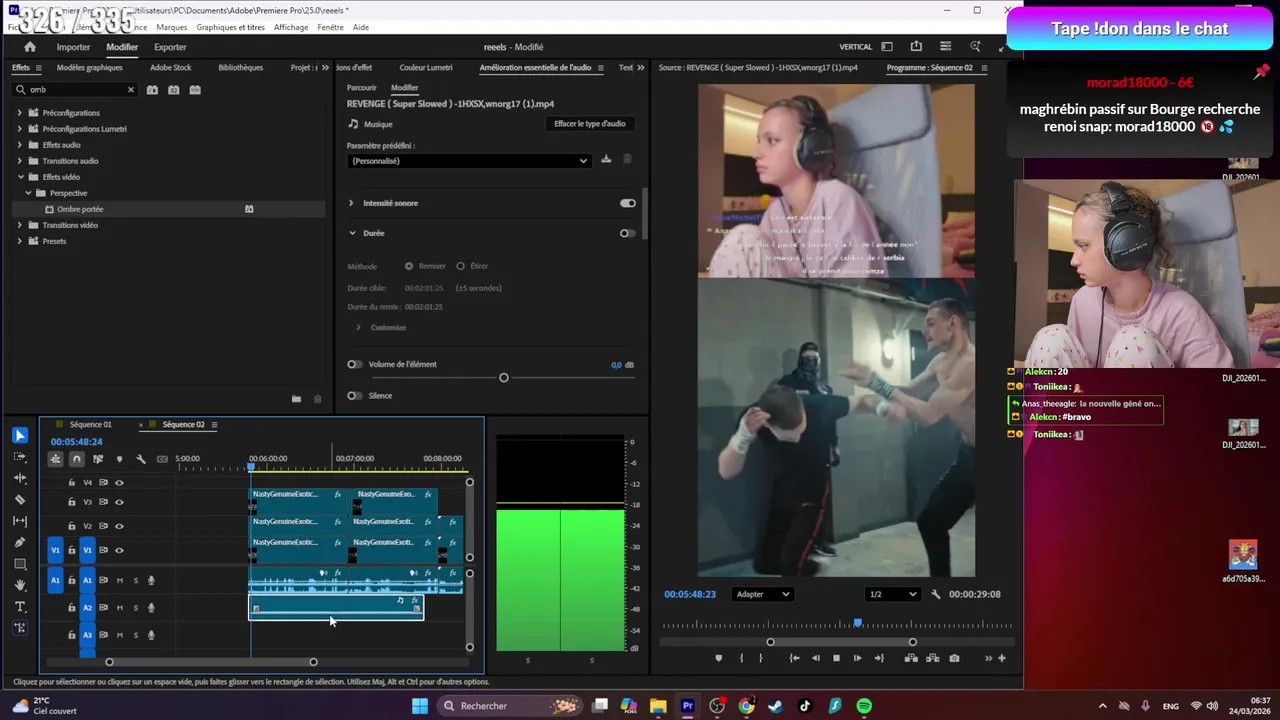Select the Slip tool
Image resolution: width=1280 pixels, height=720 pixels.
(20, 521)
